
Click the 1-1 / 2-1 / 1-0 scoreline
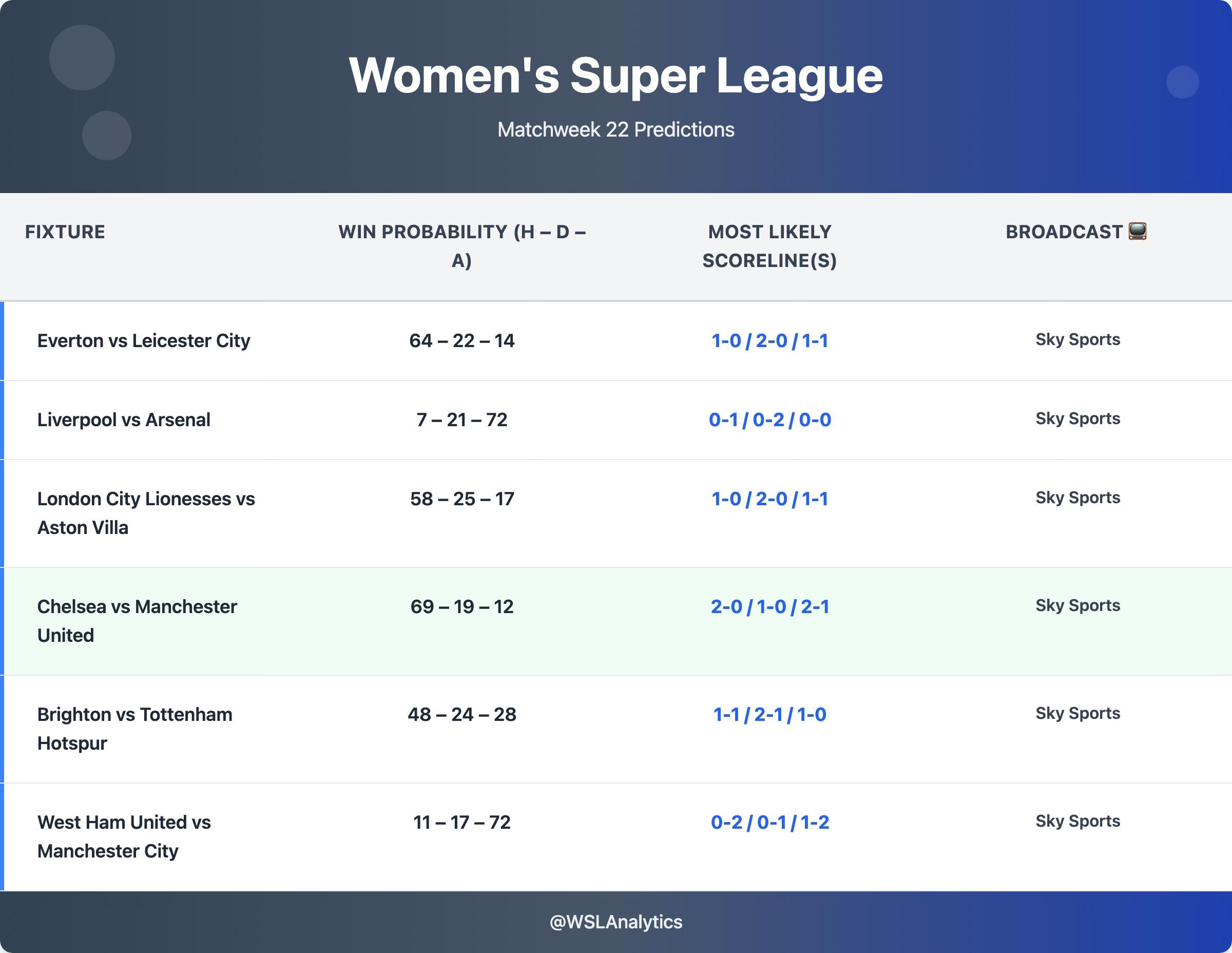770,714
